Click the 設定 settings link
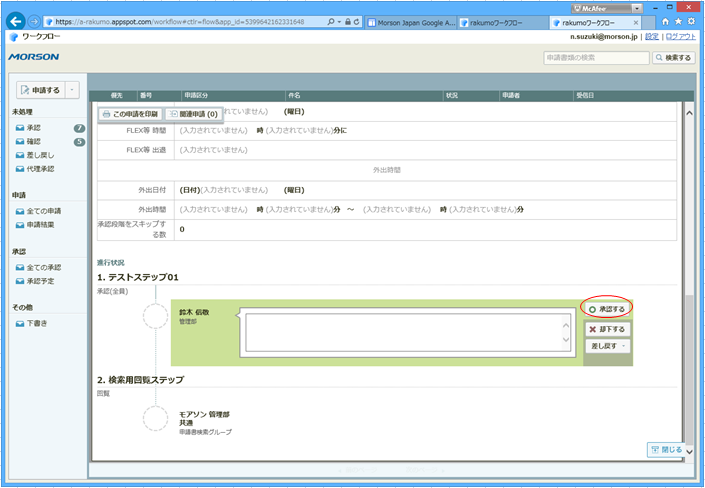705x488 pixels. point(651,37)
